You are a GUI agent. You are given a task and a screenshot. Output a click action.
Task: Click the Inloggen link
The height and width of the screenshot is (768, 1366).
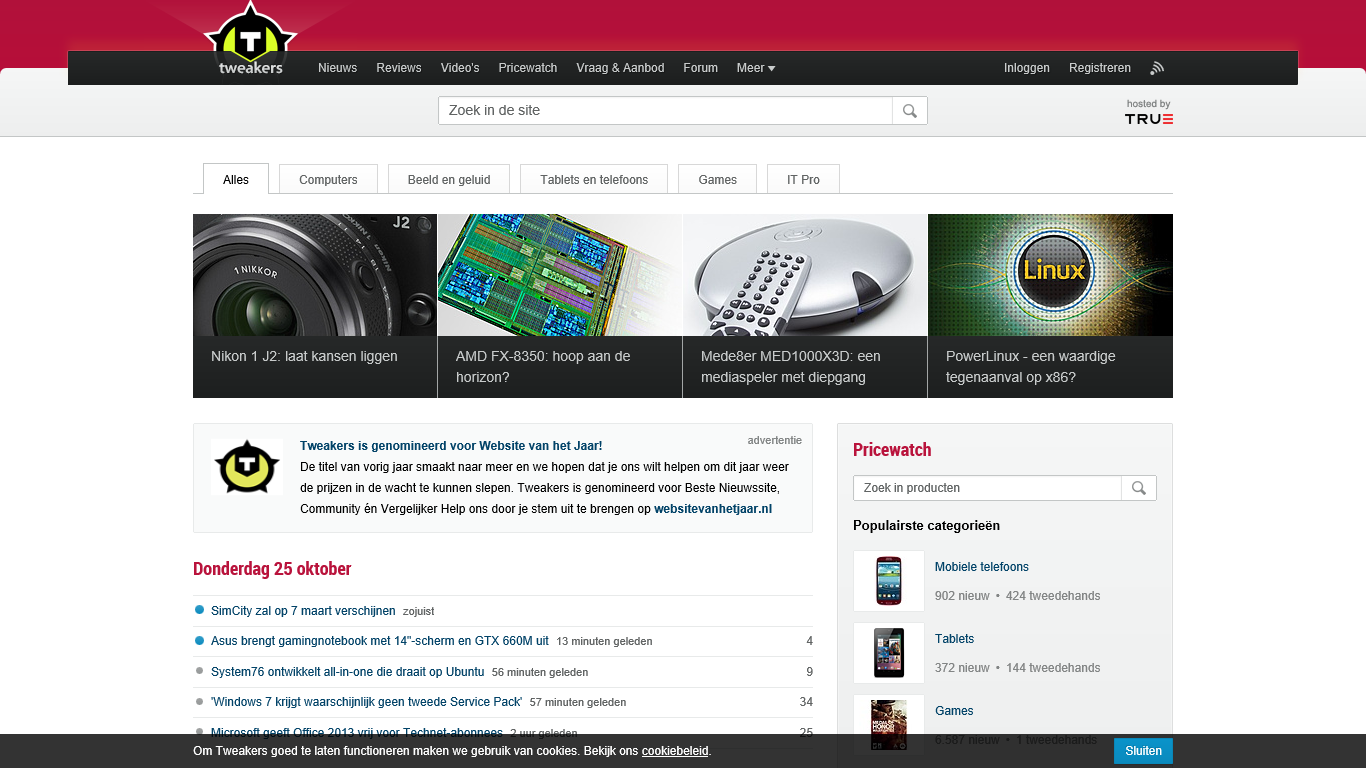(1027, 68)
